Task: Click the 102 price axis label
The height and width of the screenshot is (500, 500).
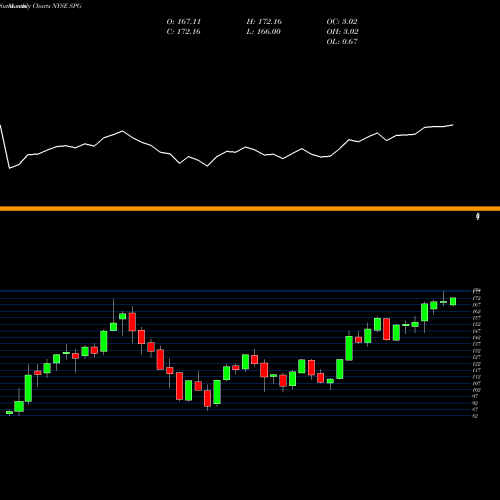Action: (477, 390)
